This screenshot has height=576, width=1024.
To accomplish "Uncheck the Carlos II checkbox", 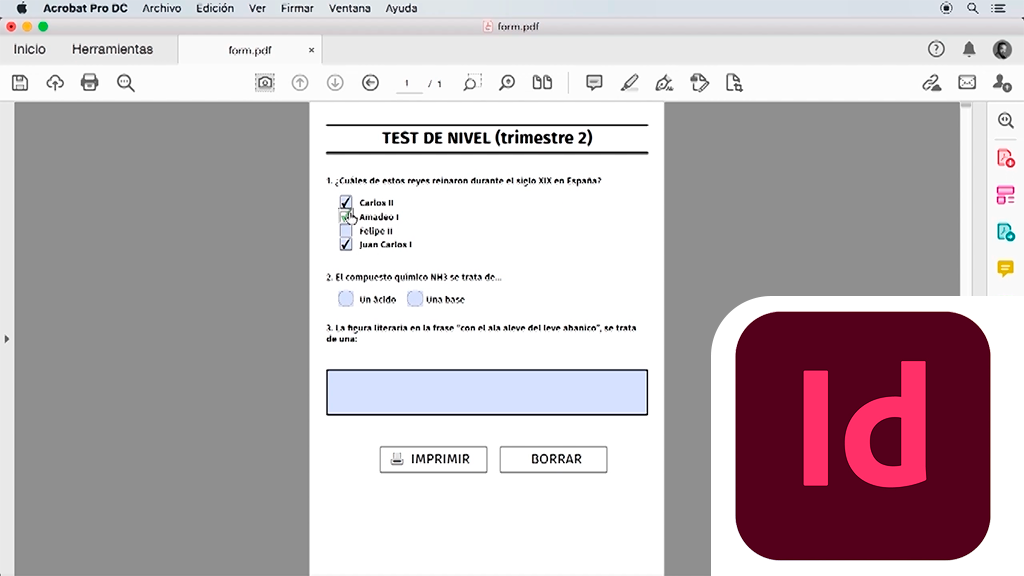I will [346, 202].
